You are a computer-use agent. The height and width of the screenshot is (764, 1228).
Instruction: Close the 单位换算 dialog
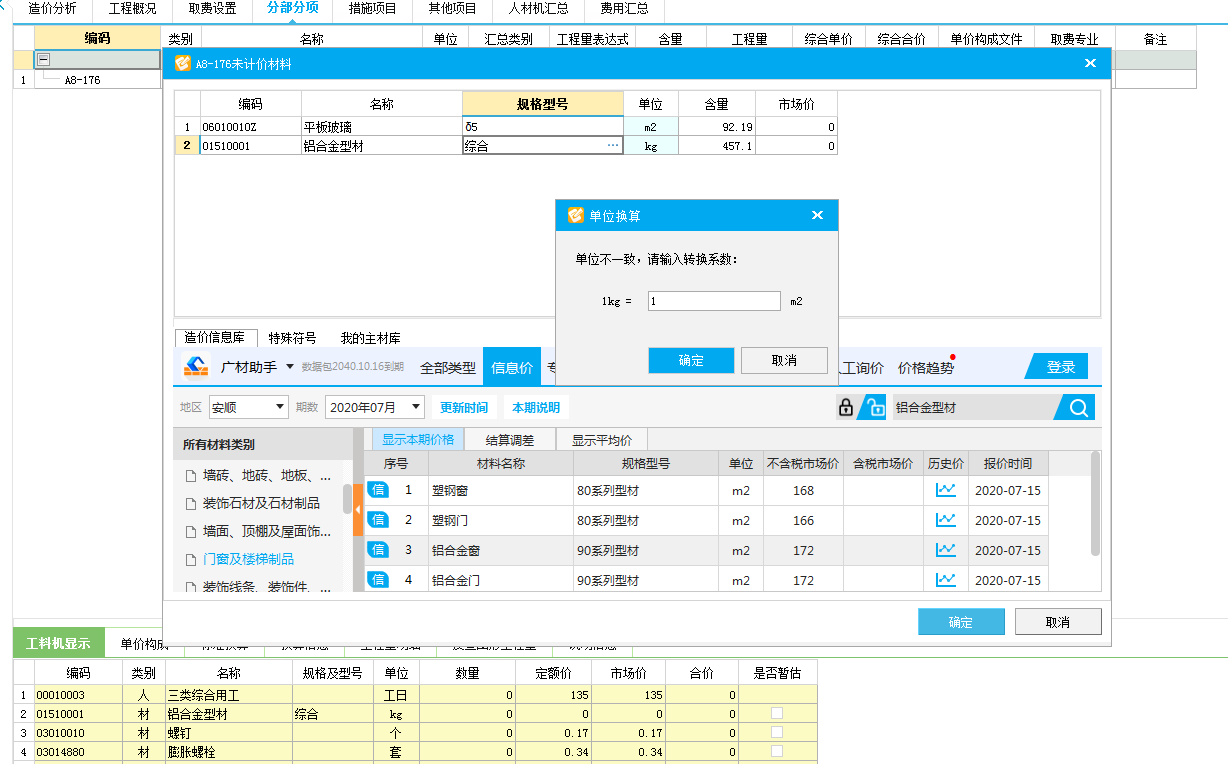(x=817, y=215)
